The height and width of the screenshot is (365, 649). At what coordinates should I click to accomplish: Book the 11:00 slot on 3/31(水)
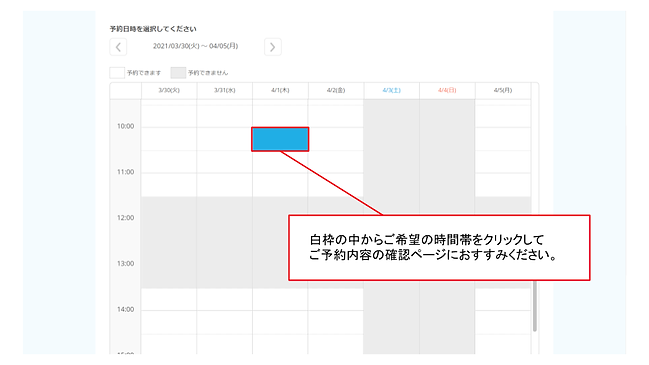pyautogui.click(x=225, y=185)
